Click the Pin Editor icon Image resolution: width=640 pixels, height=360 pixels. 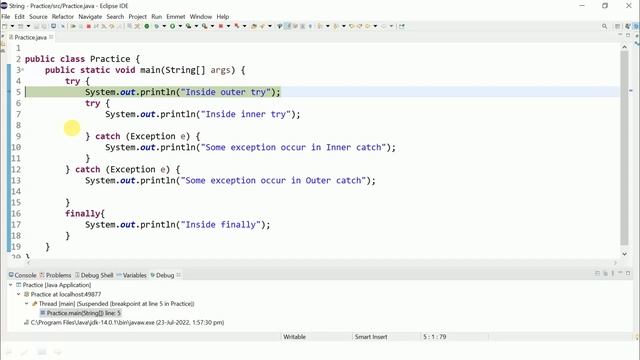pos(402,26)
